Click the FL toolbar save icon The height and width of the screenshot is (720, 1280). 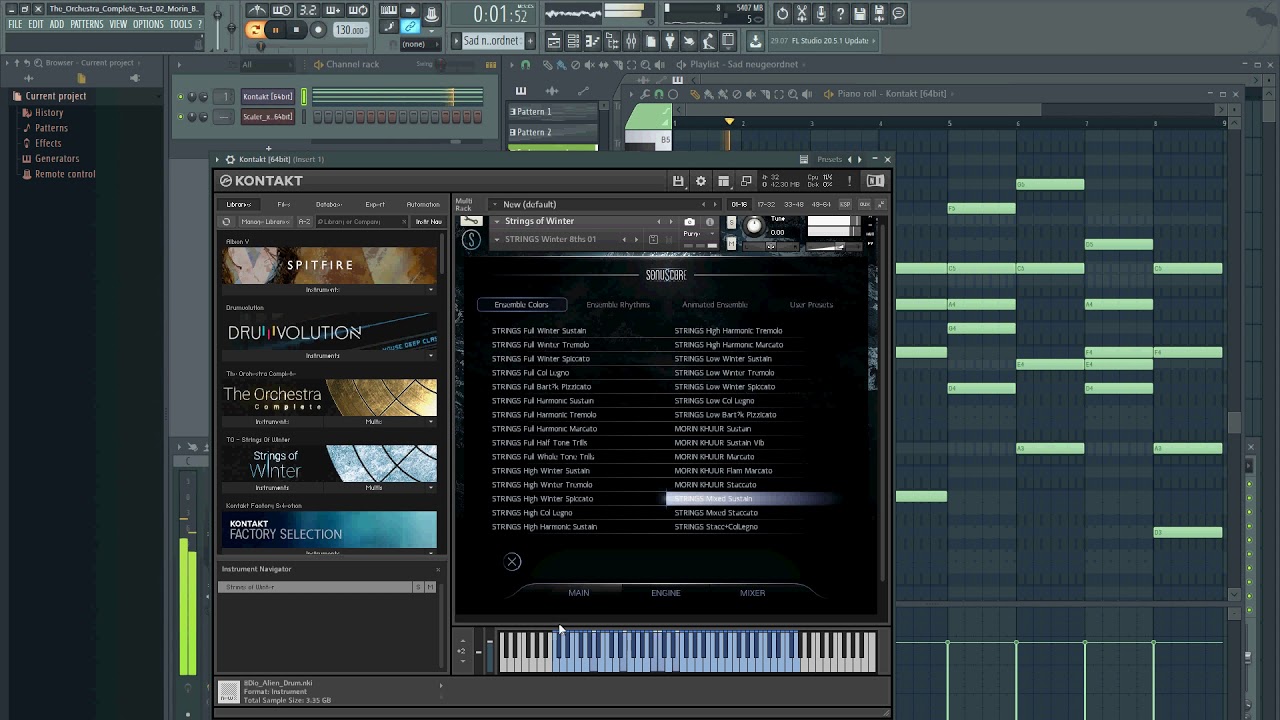[x=860, y=13]
